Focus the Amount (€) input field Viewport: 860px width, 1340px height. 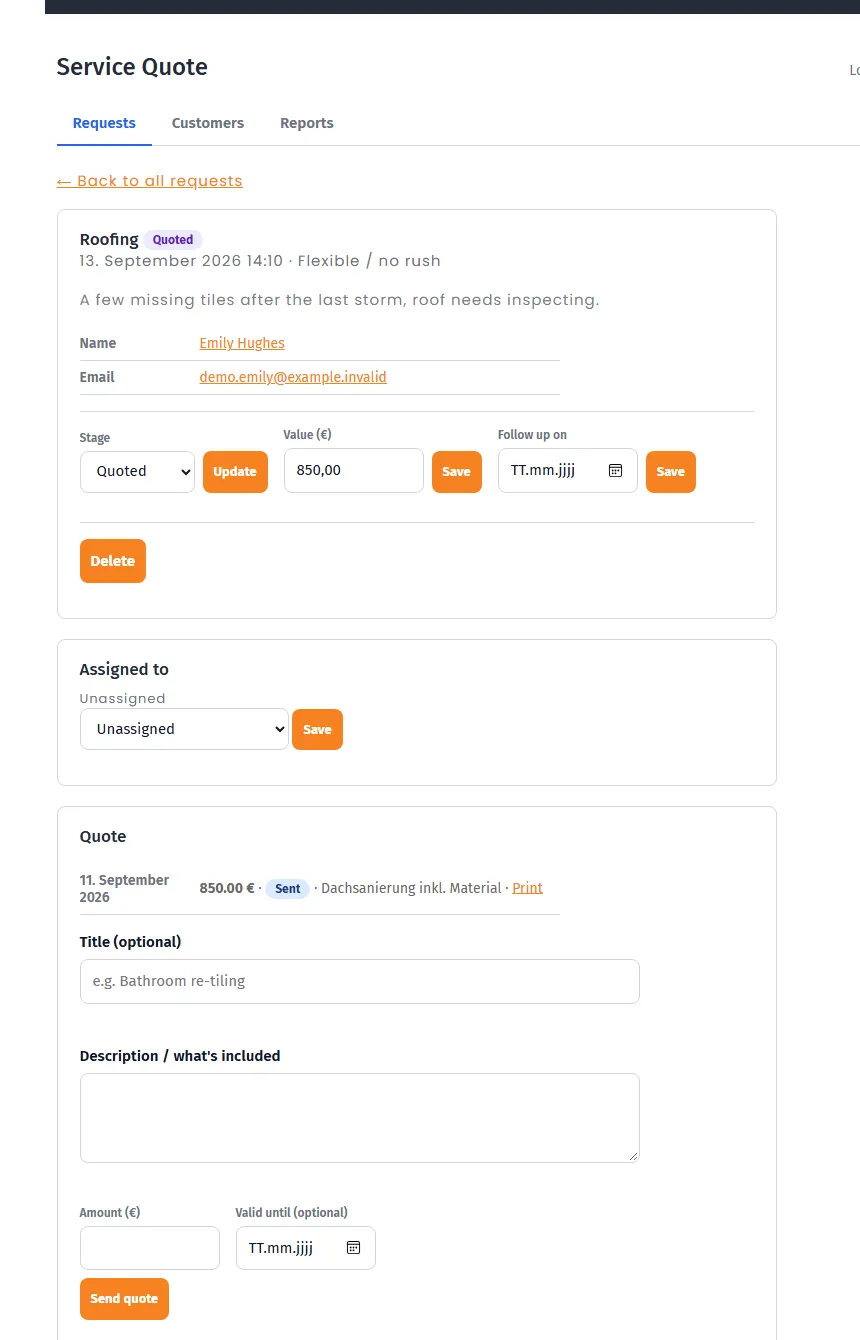click(x=150, y=1248)
